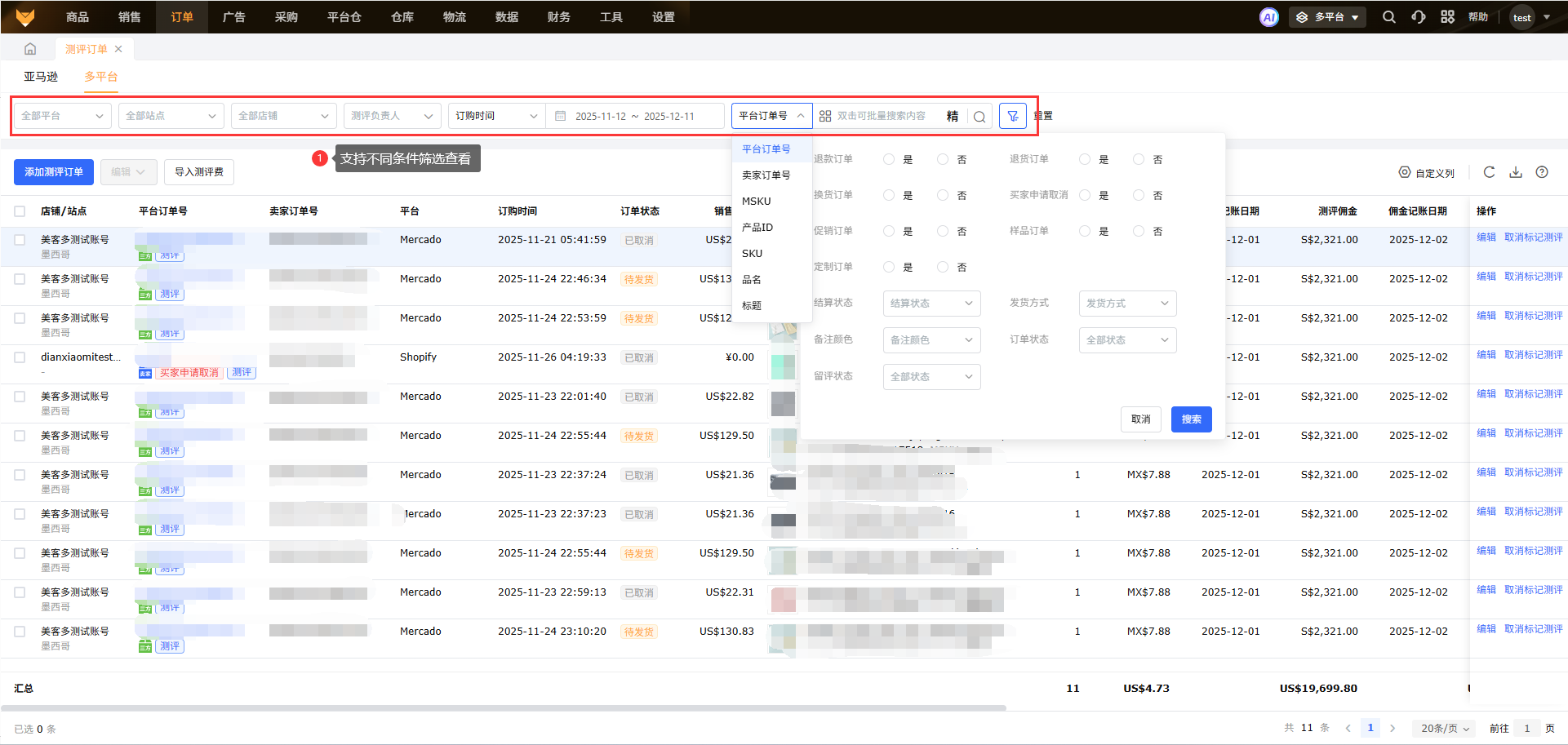The image size is (1568, 745).
Task: Click the 添加测评订单 button
Action: tap(54, 172)
